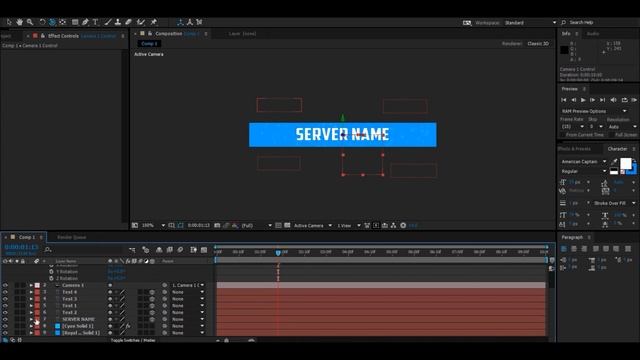640x360 pixels.
Task: Switch to the Render Queue tab
Action: (x=71, y=237)
